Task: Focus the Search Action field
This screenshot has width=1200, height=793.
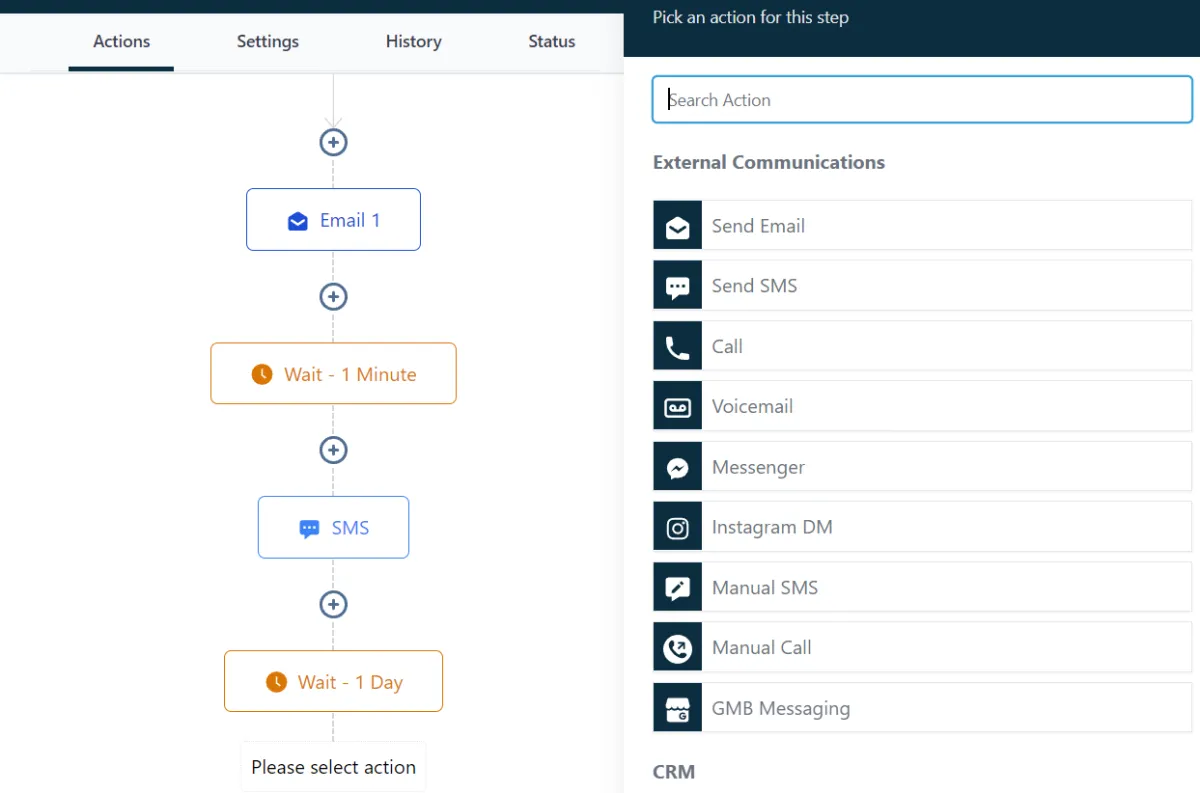Action: pos(922,100)
